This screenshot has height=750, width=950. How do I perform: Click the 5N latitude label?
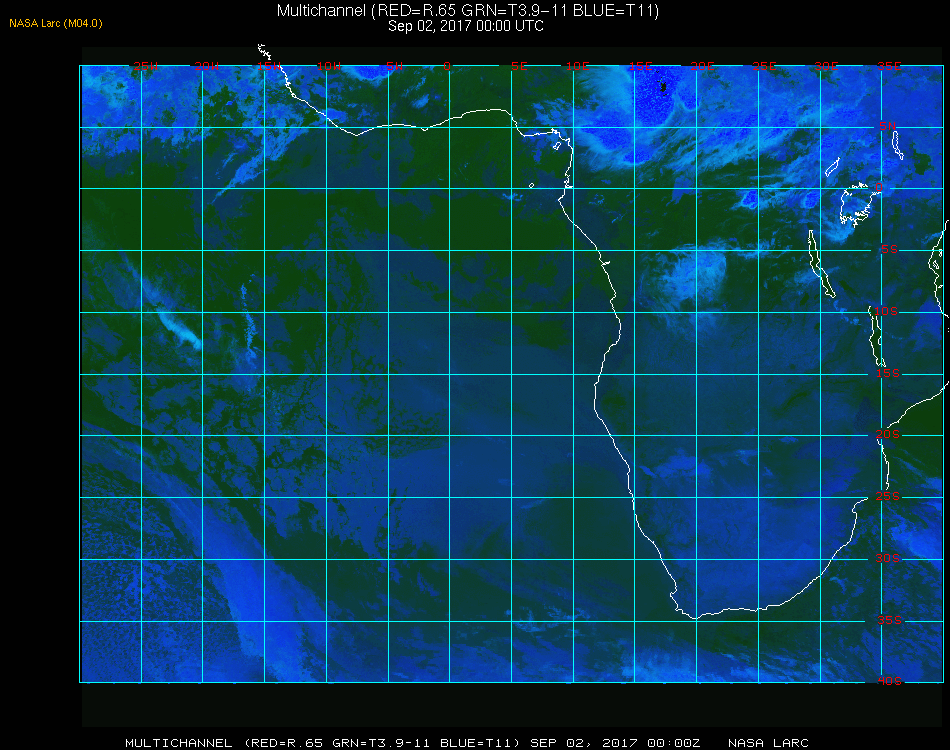pos(887,126)
